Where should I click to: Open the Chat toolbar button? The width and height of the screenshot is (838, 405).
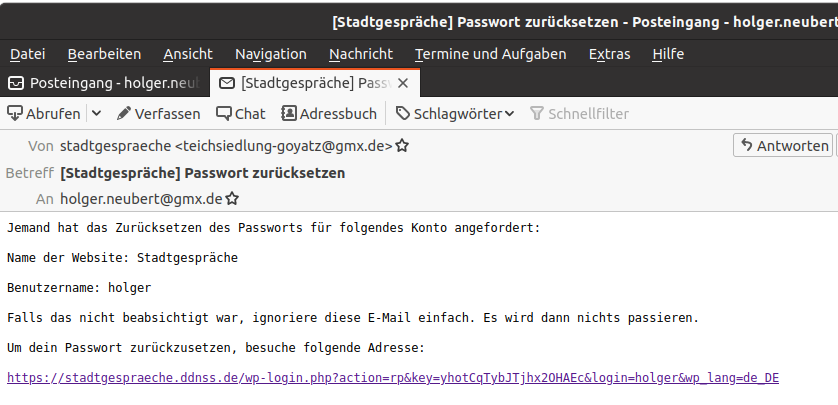241,114
